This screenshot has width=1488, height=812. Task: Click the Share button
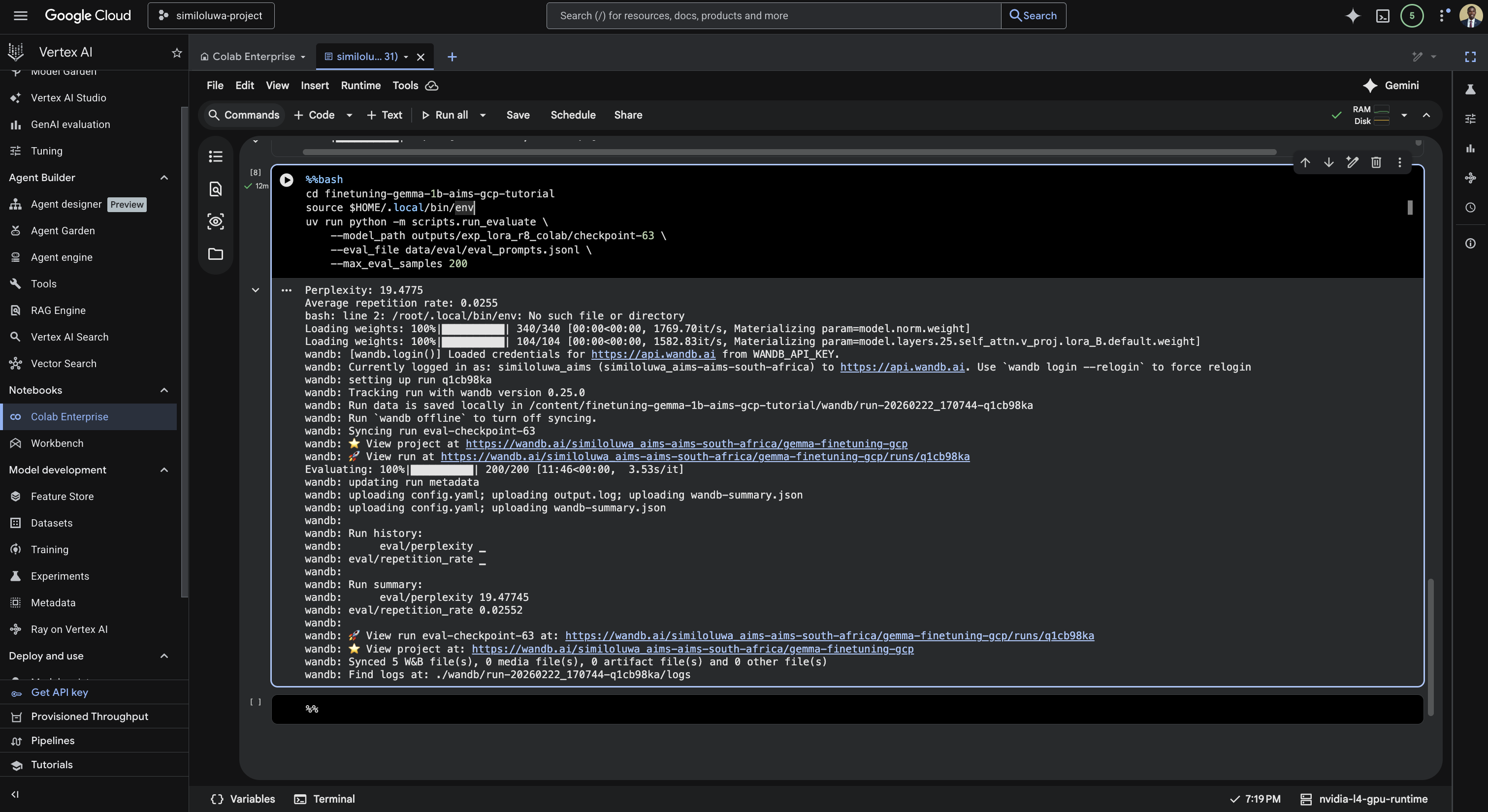point(628,115)
